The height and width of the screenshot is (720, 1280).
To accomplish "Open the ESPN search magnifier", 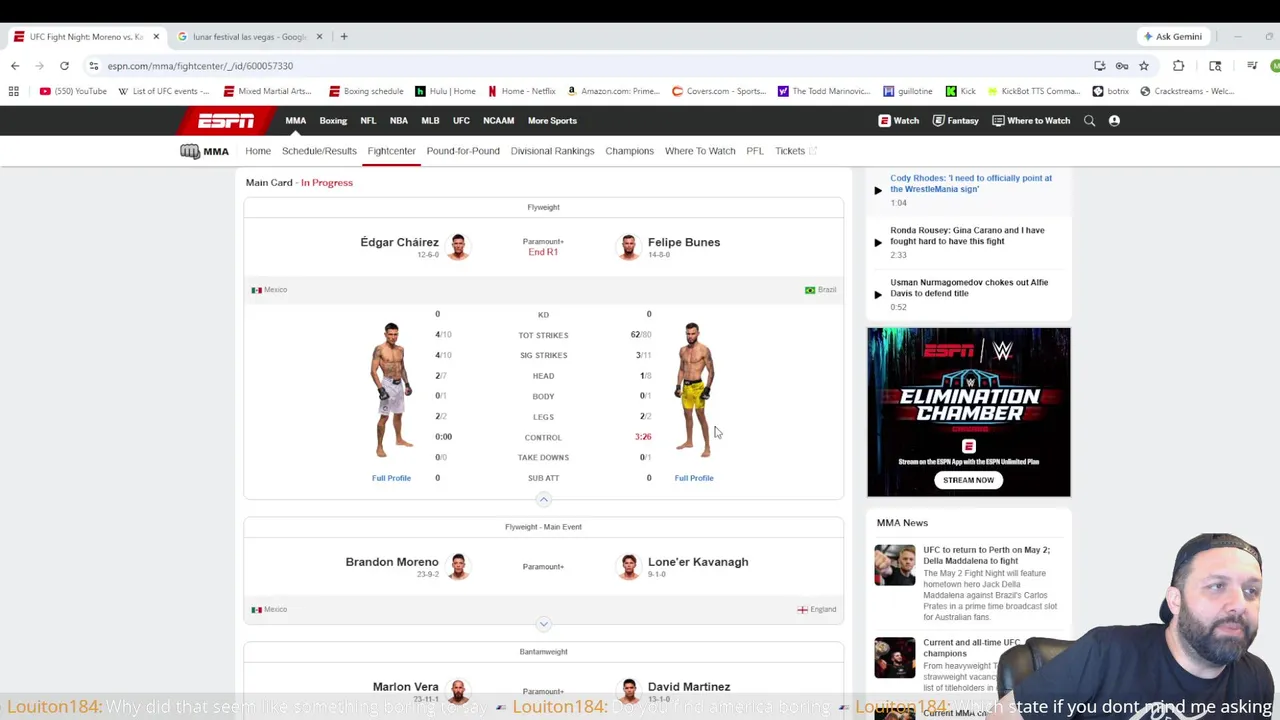I will click(1089, 121).
